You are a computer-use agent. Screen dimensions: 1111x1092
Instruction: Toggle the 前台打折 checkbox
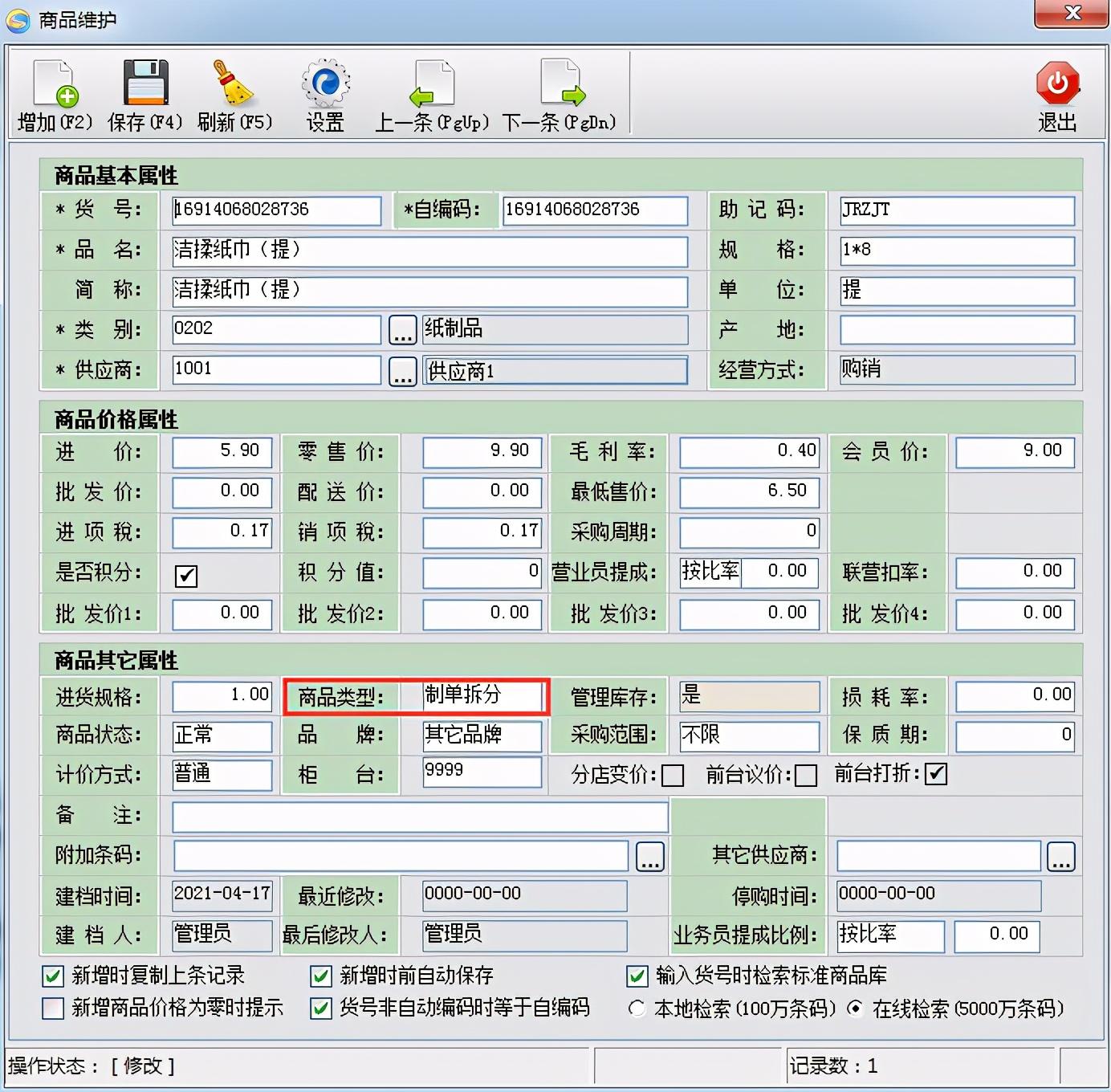click(936, 774)
